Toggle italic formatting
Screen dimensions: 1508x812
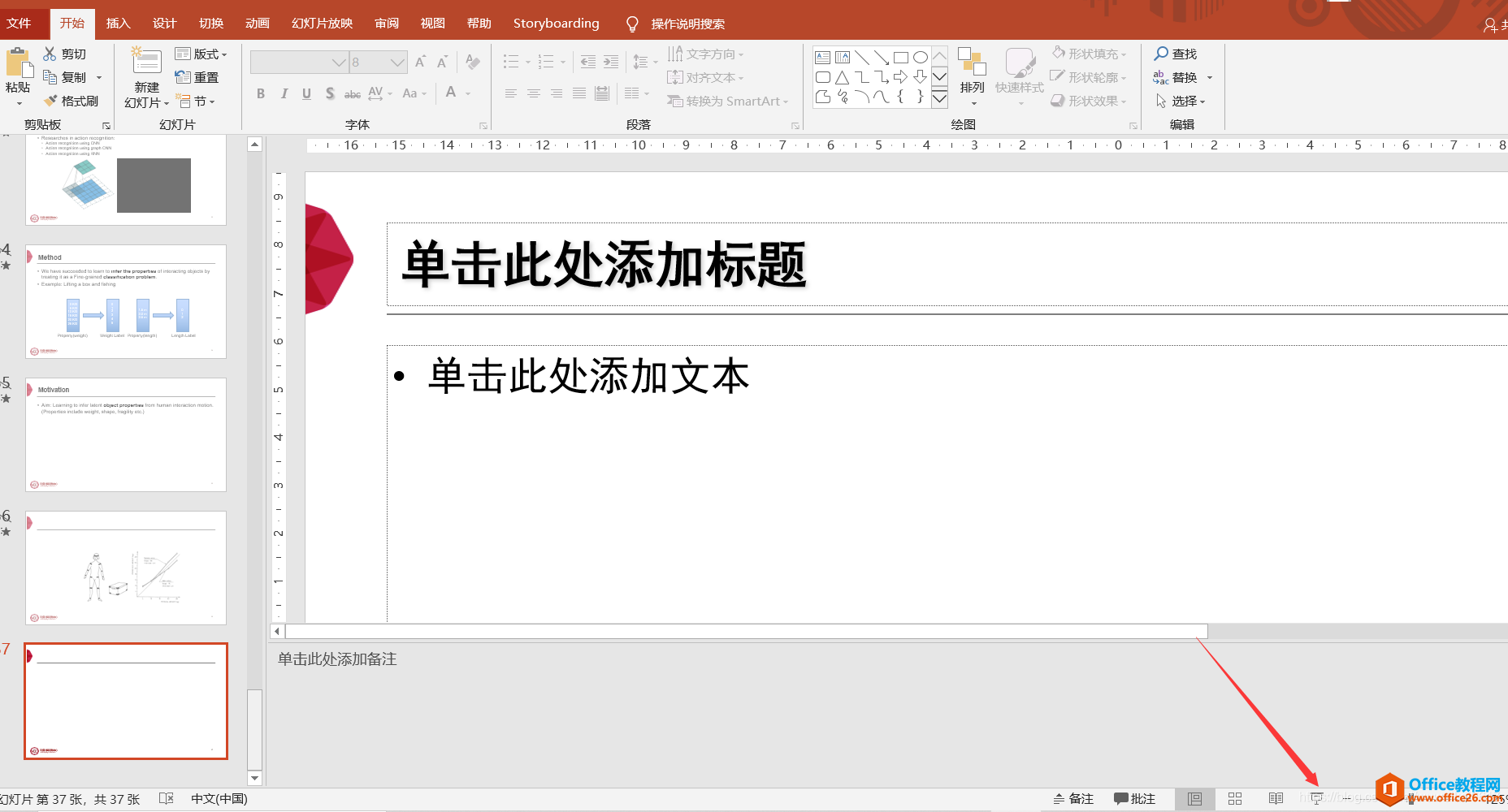click(x=284, y=93)
